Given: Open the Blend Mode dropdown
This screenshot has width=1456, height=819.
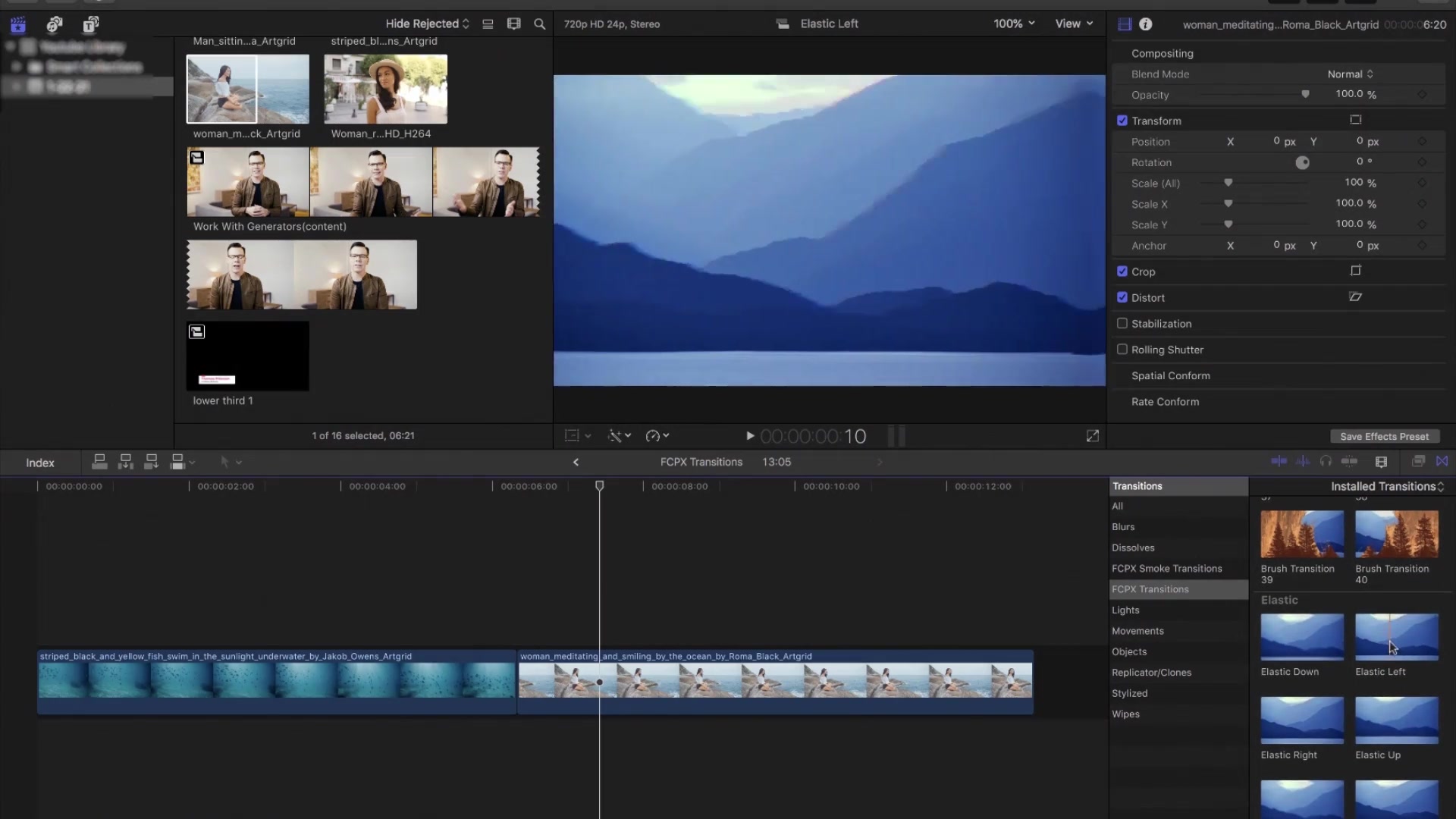Looking at the screenshot, I should 1349,73.
